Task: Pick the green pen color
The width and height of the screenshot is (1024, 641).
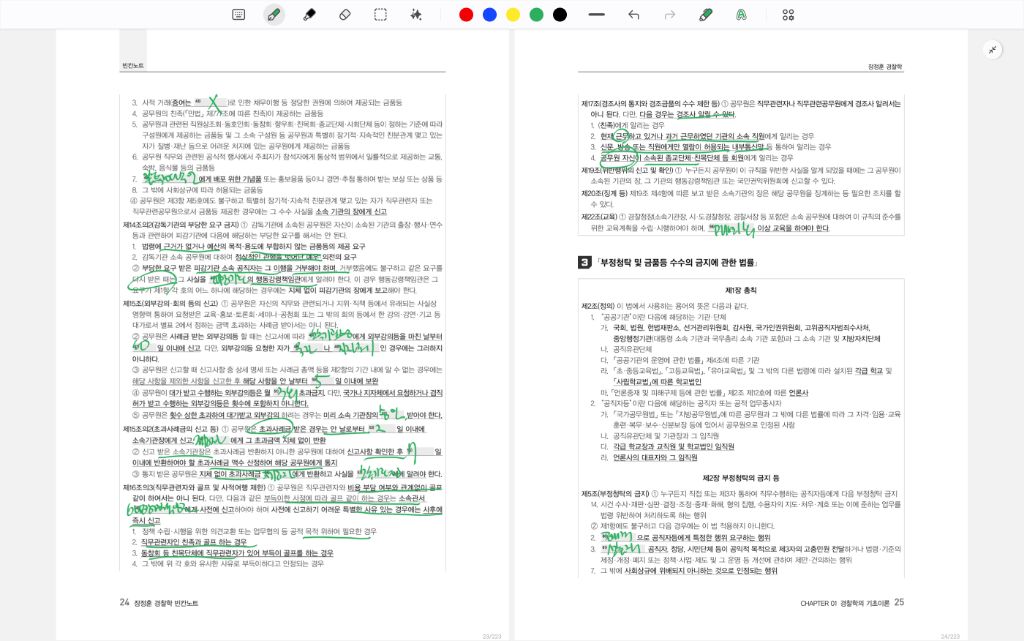Action: coord(536,15)
